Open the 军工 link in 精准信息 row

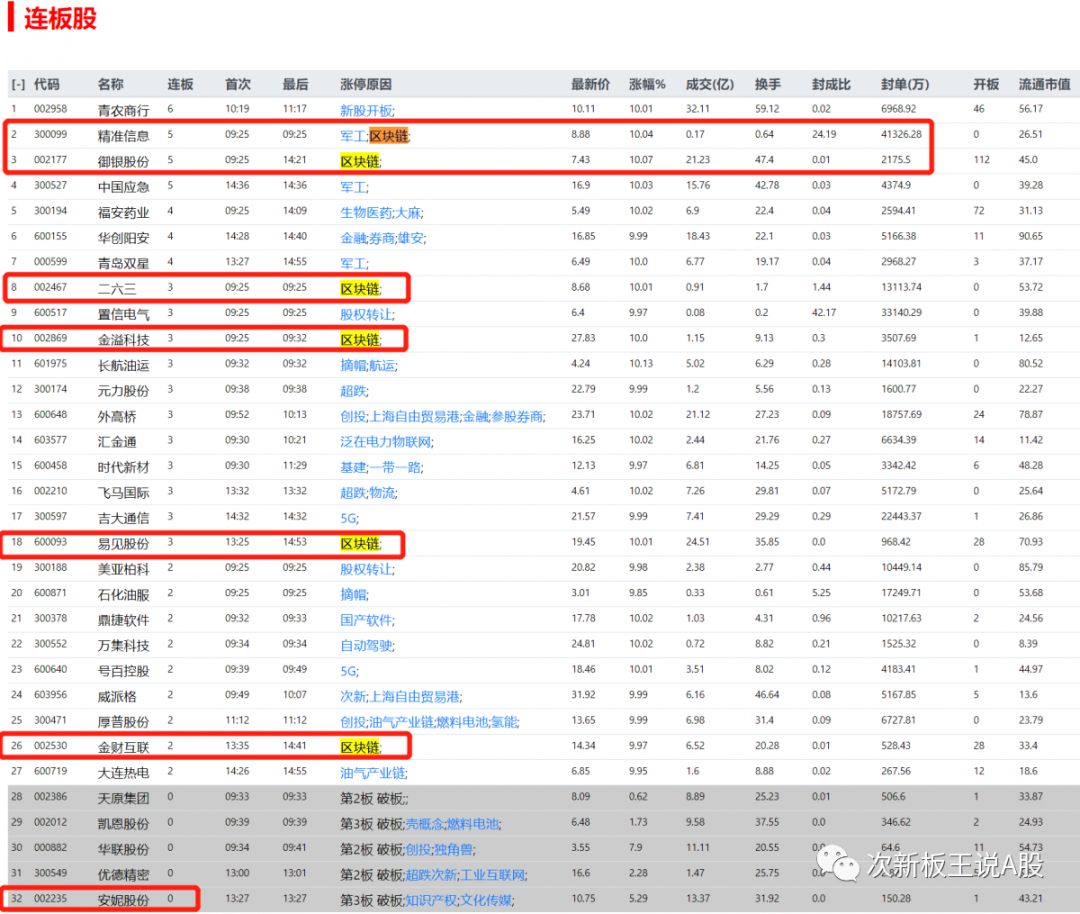tap(353, 136)
